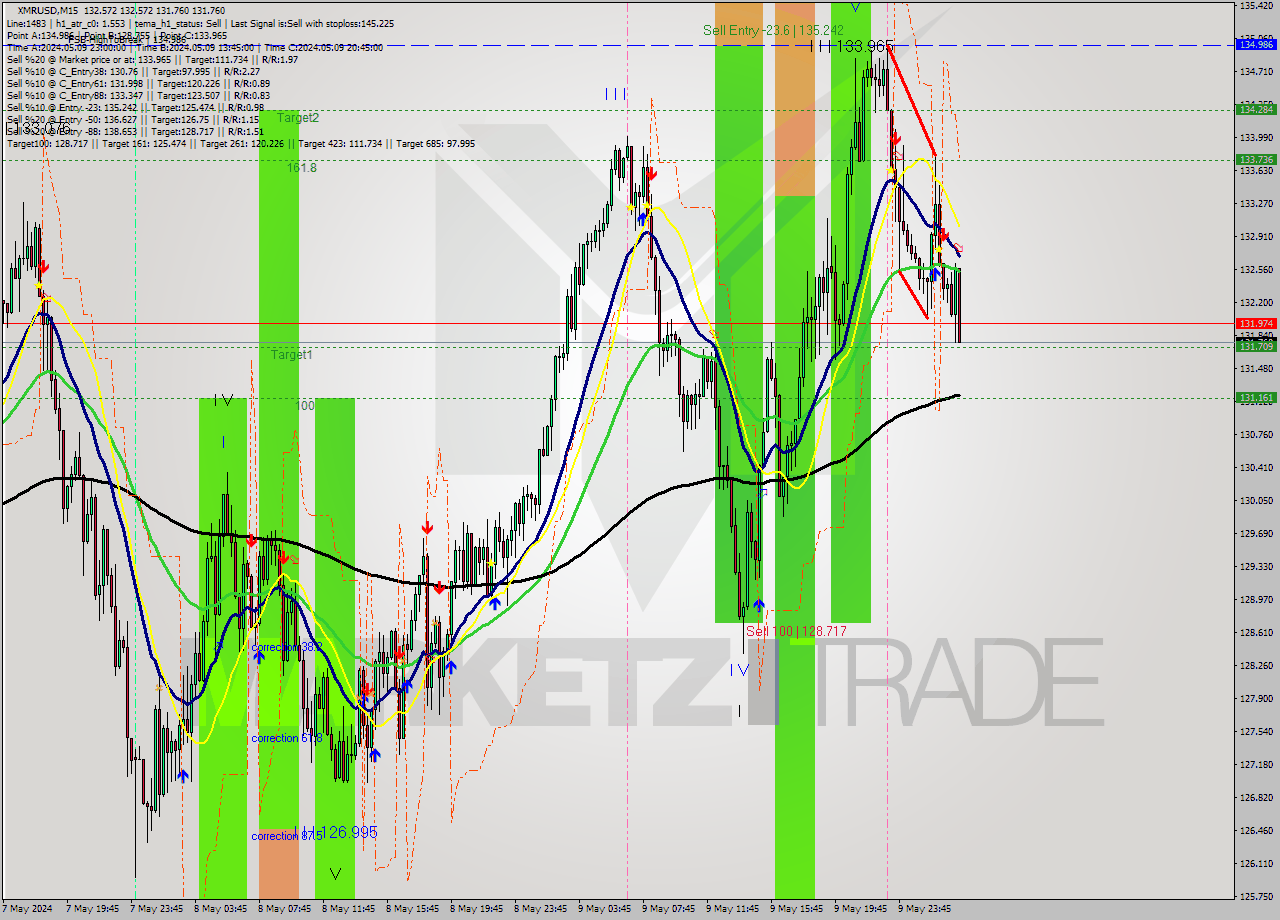
Task: Click the 133.270 price axis value
Action: point(1256,204)
